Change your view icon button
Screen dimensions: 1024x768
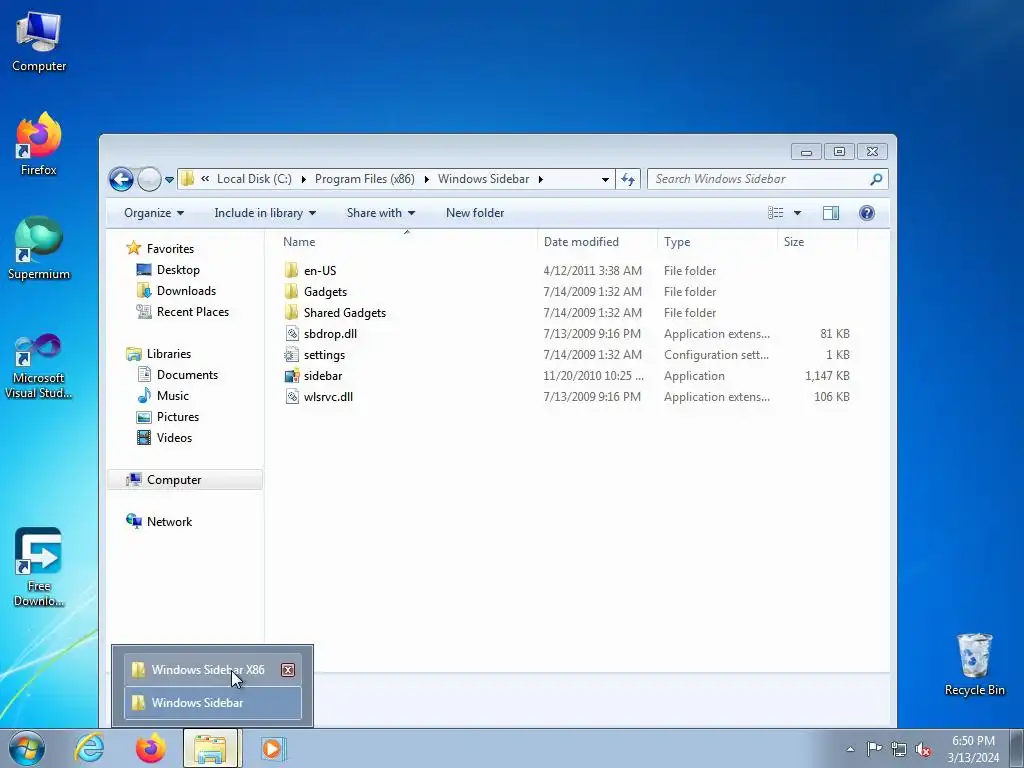tap(775, 213)
